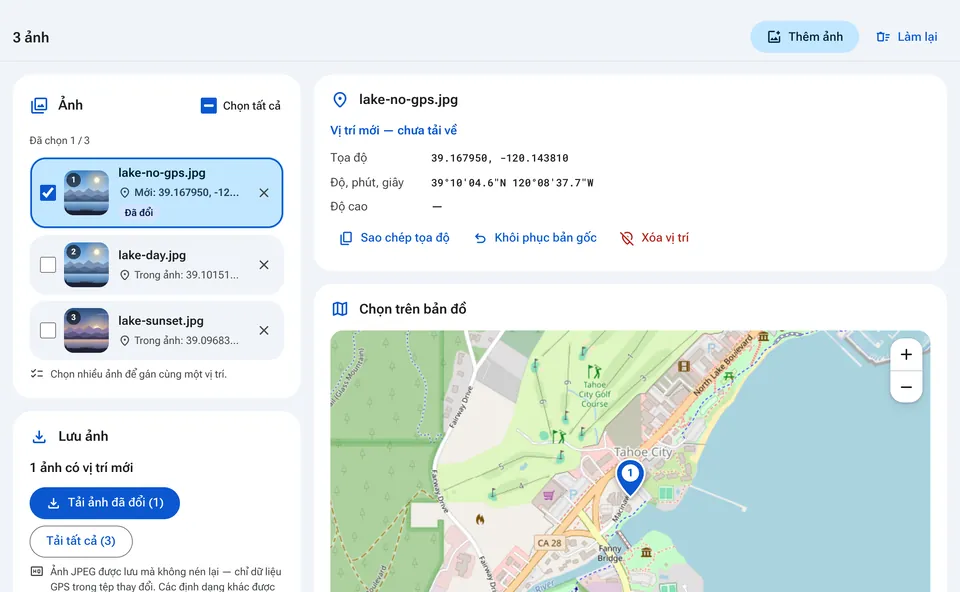Click the blue map pin numbered 1

(630, 476)
